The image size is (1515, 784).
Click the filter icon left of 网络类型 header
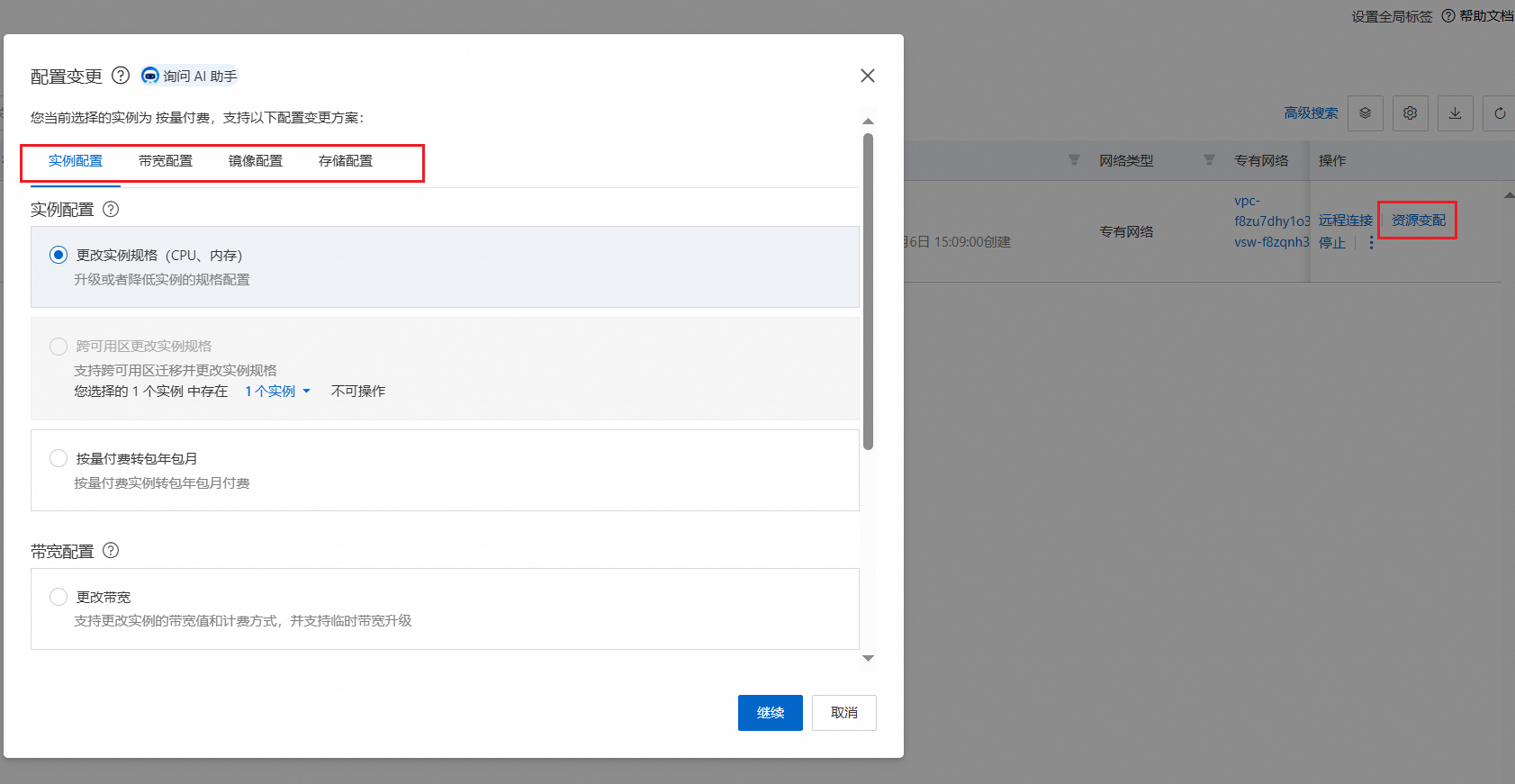(1074, 160)
